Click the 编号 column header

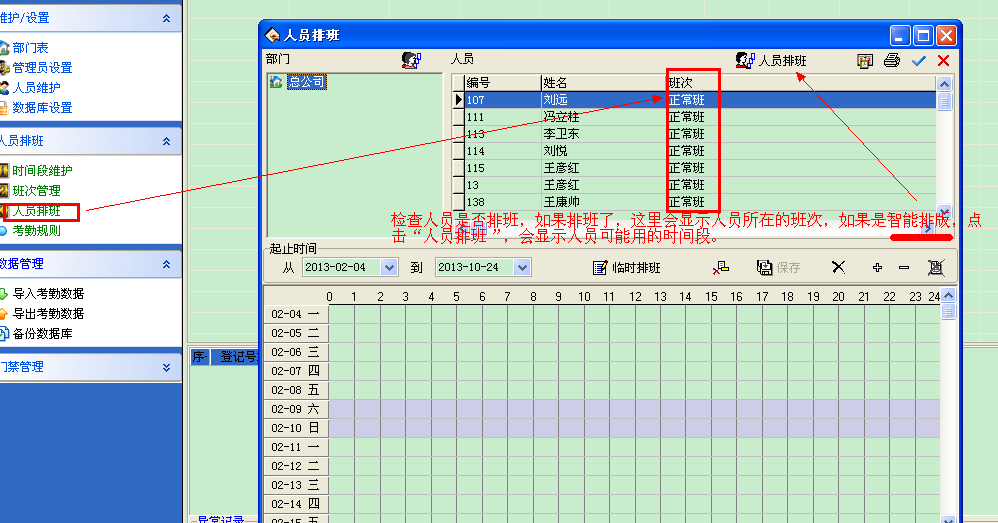pos(502,83)
